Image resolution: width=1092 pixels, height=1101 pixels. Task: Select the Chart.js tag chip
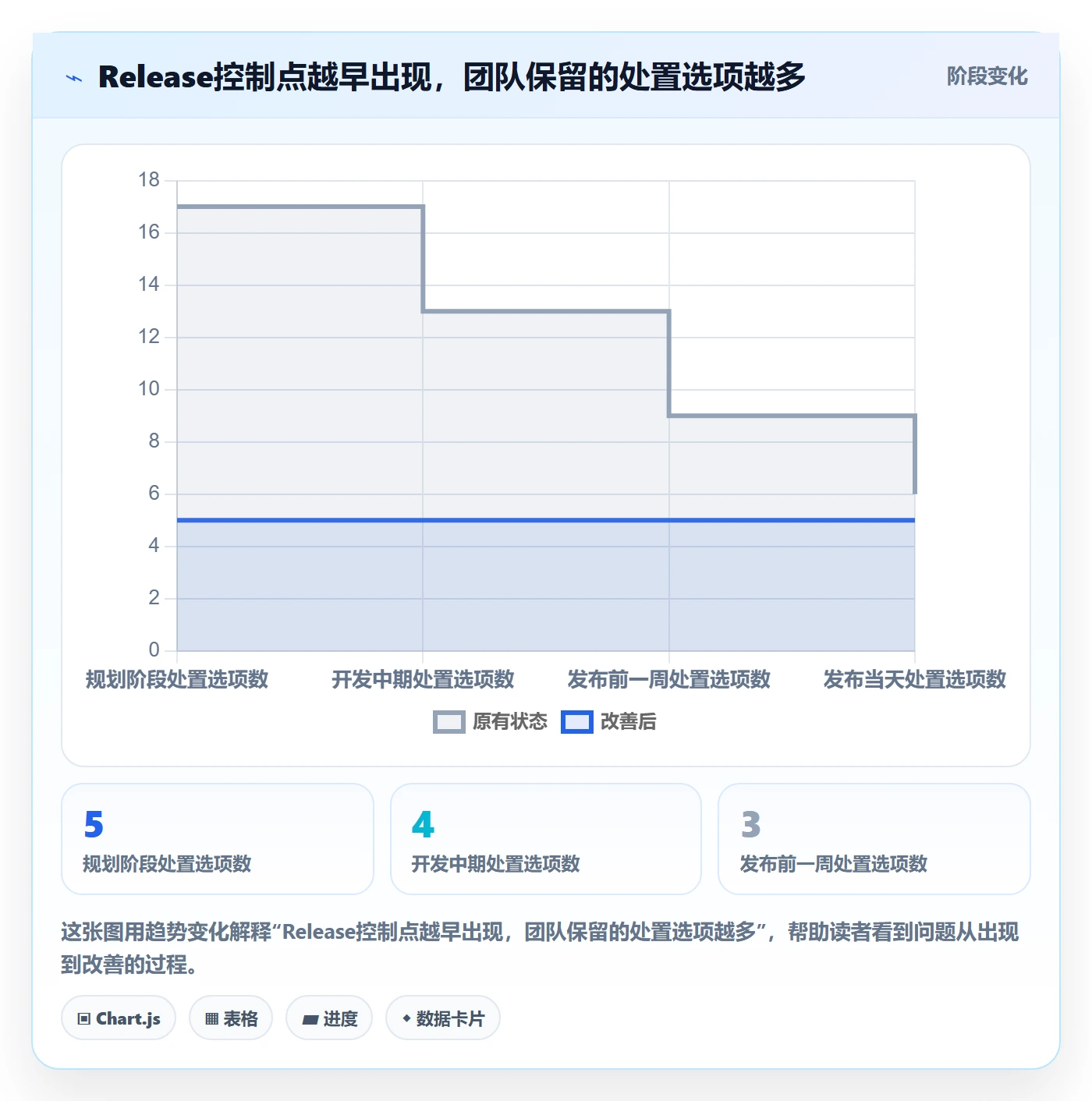tap(119, 1018)
